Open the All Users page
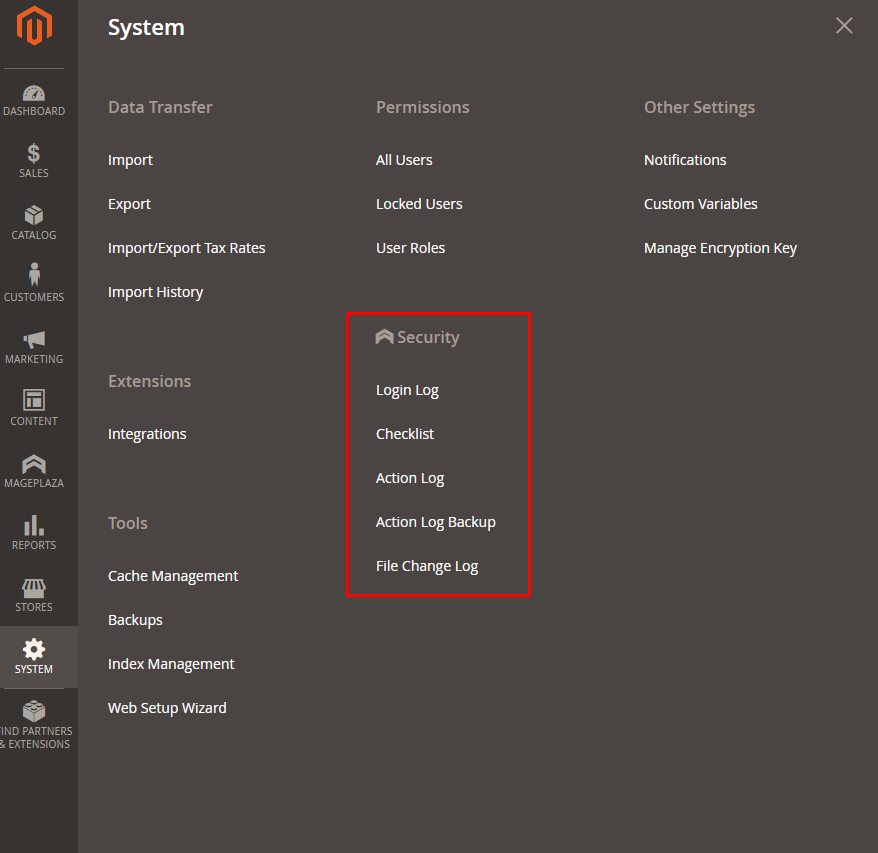This screenshot has height=853, width=878. click(x=404, y=160)
